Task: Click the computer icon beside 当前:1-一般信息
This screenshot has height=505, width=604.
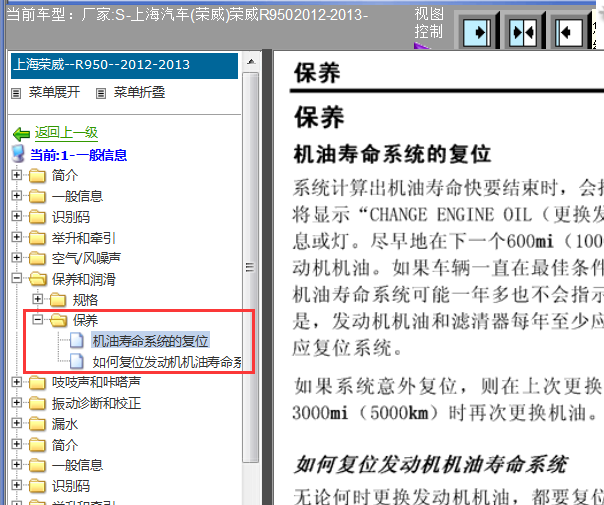Action: pyautogui.click(x=18, y=154)
